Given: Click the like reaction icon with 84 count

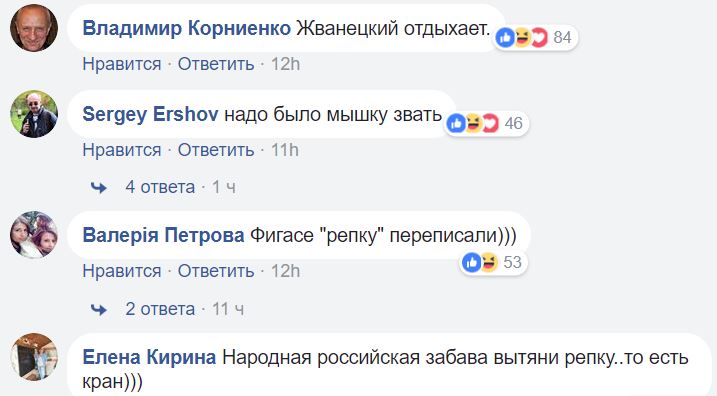Looking at the screenshot, I should click(x=506, y=37).
